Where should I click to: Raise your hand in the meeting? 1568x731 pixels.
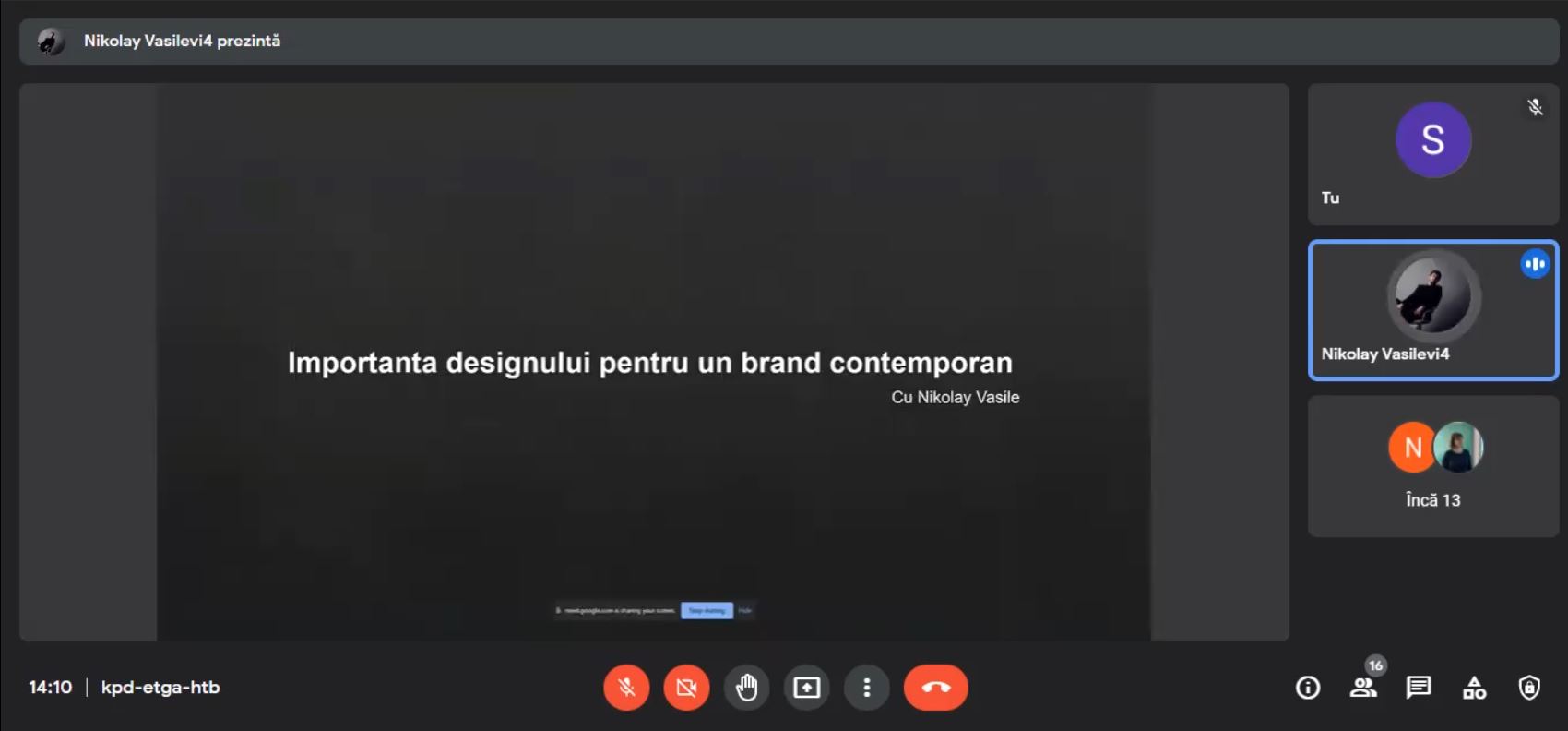747,688
